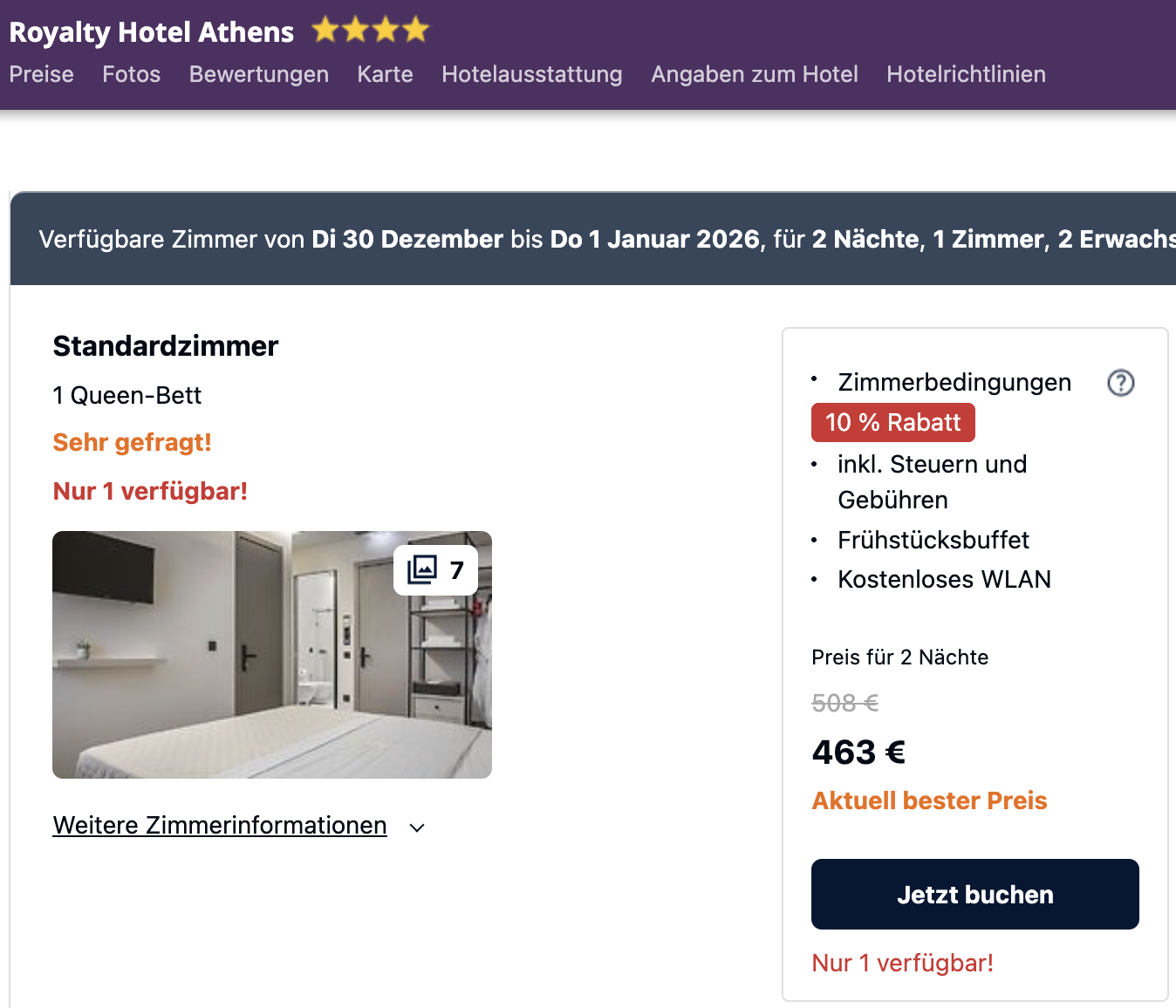Open the Zimmerbedingungen help question-mark icon
Screen dimensions: 1176x1008
pyautogui.click(x=1120, y=383)
